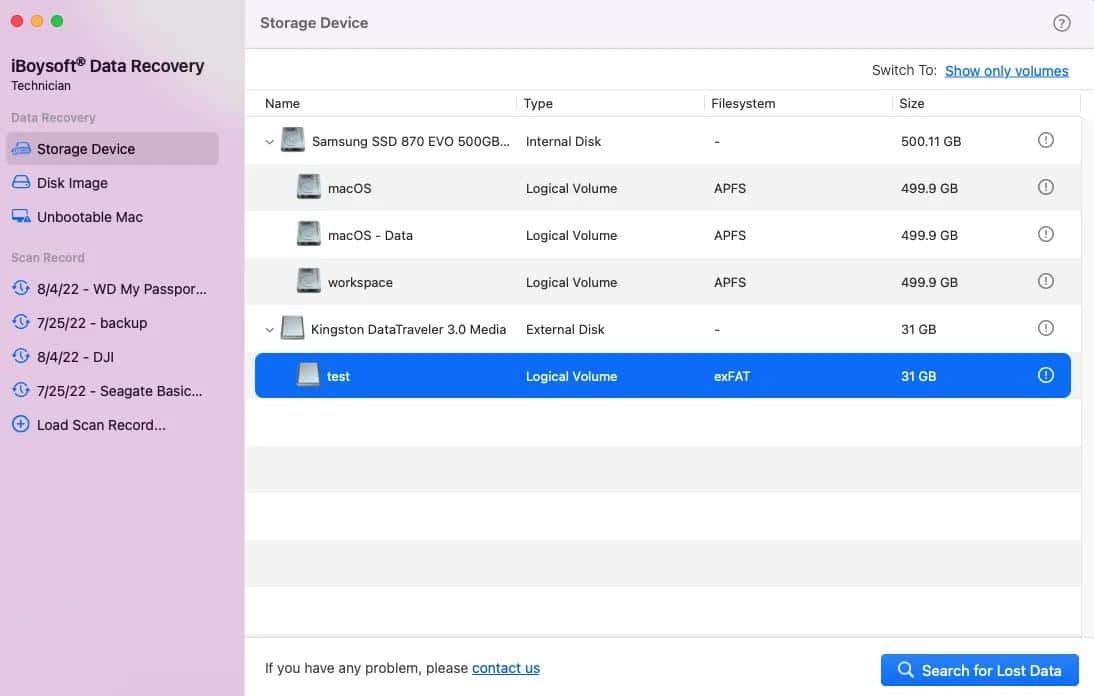Click the test volume drive icon
Viewport: 1094px width, 696px height.
click(308, 375)
